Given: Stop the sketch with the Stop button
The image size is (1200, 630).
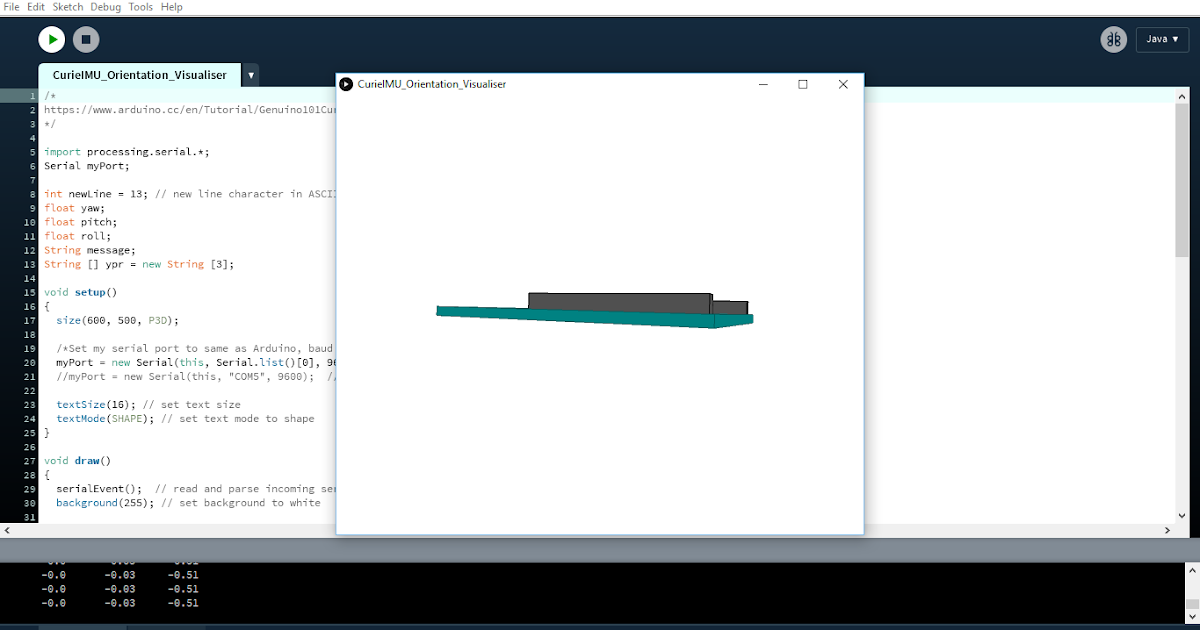Looking at the screenshot, I should pos(86,39).
